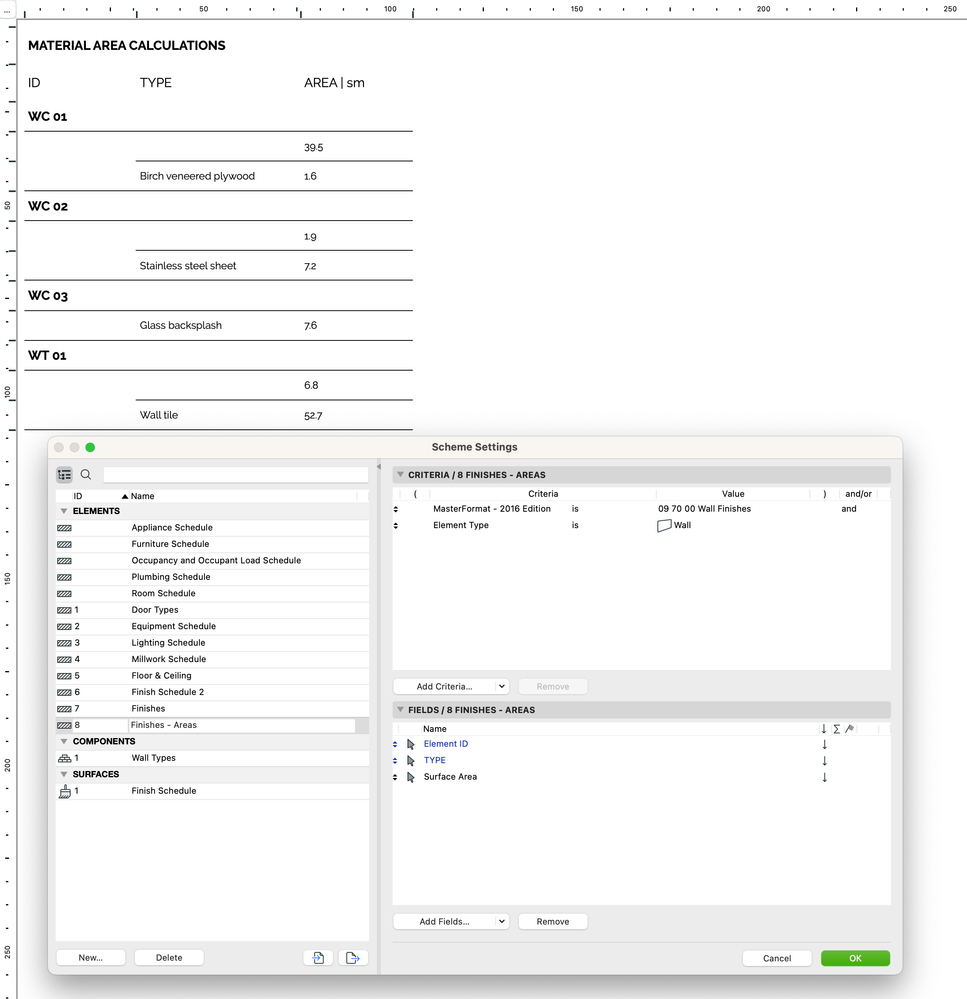Grab the Element Type criteria row handle
Viewport: 967px width, 999px height.
tap(396, 526)
